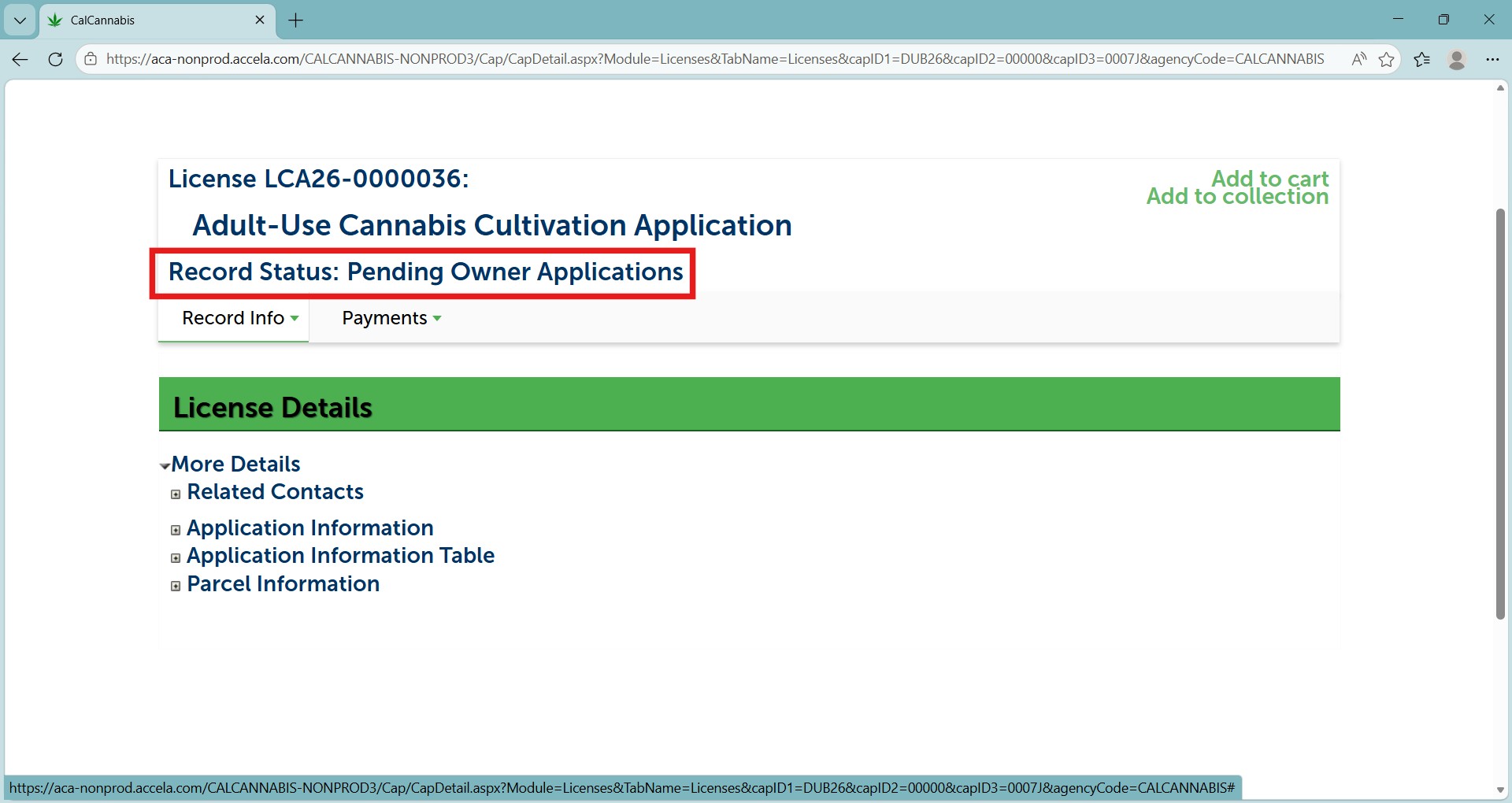Click the Record Status Pending Owner Applications text
This screenshot has width=1512, height=803.
point(425,272)
